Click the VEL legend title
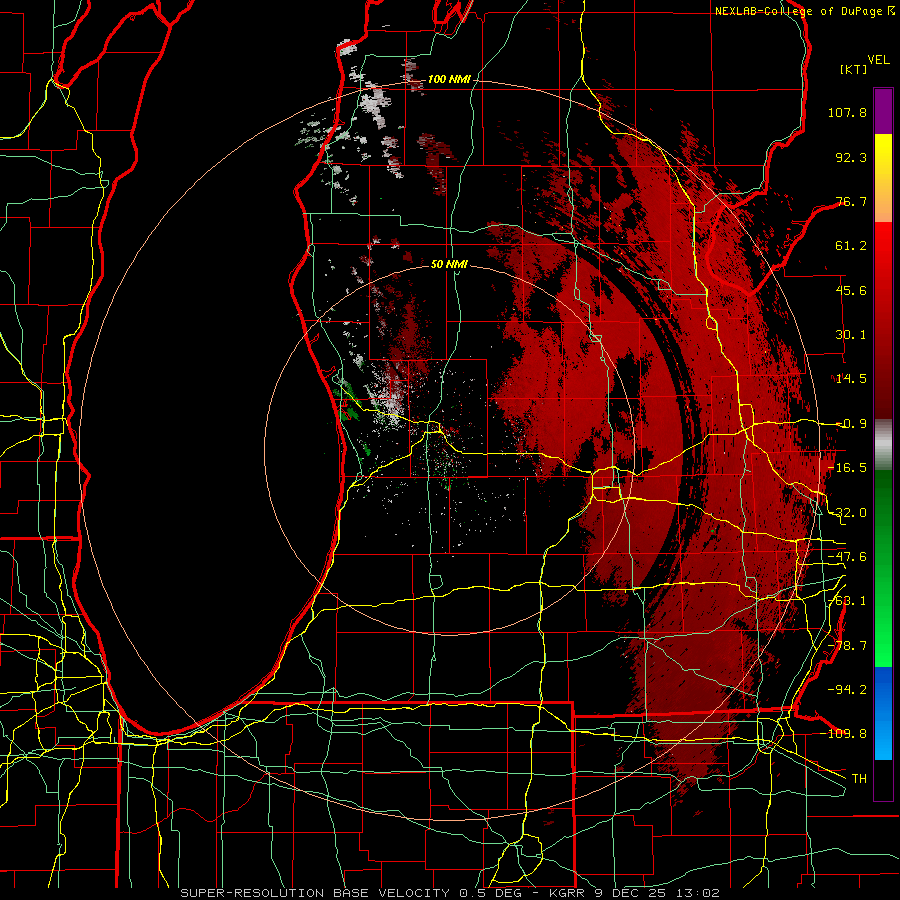900x900 pixels. click(878, 60)
